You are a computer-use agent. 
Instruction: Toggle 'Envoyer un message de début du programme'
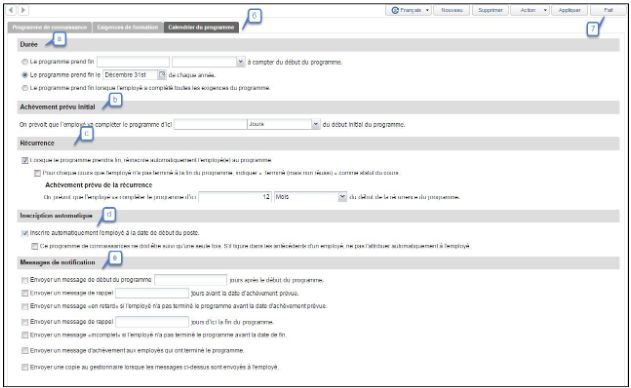(25, 280)
